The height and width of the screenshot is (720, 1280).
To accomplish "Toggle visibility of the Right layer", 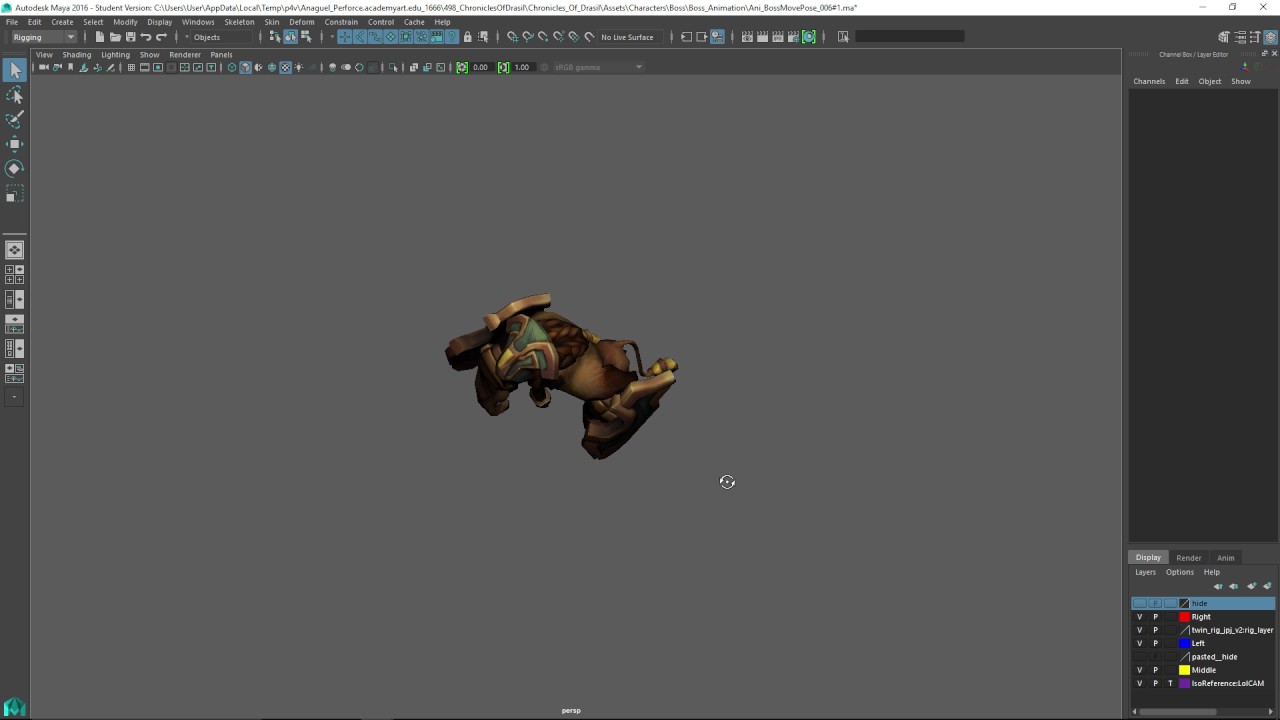I will (x=1139, y=617).
